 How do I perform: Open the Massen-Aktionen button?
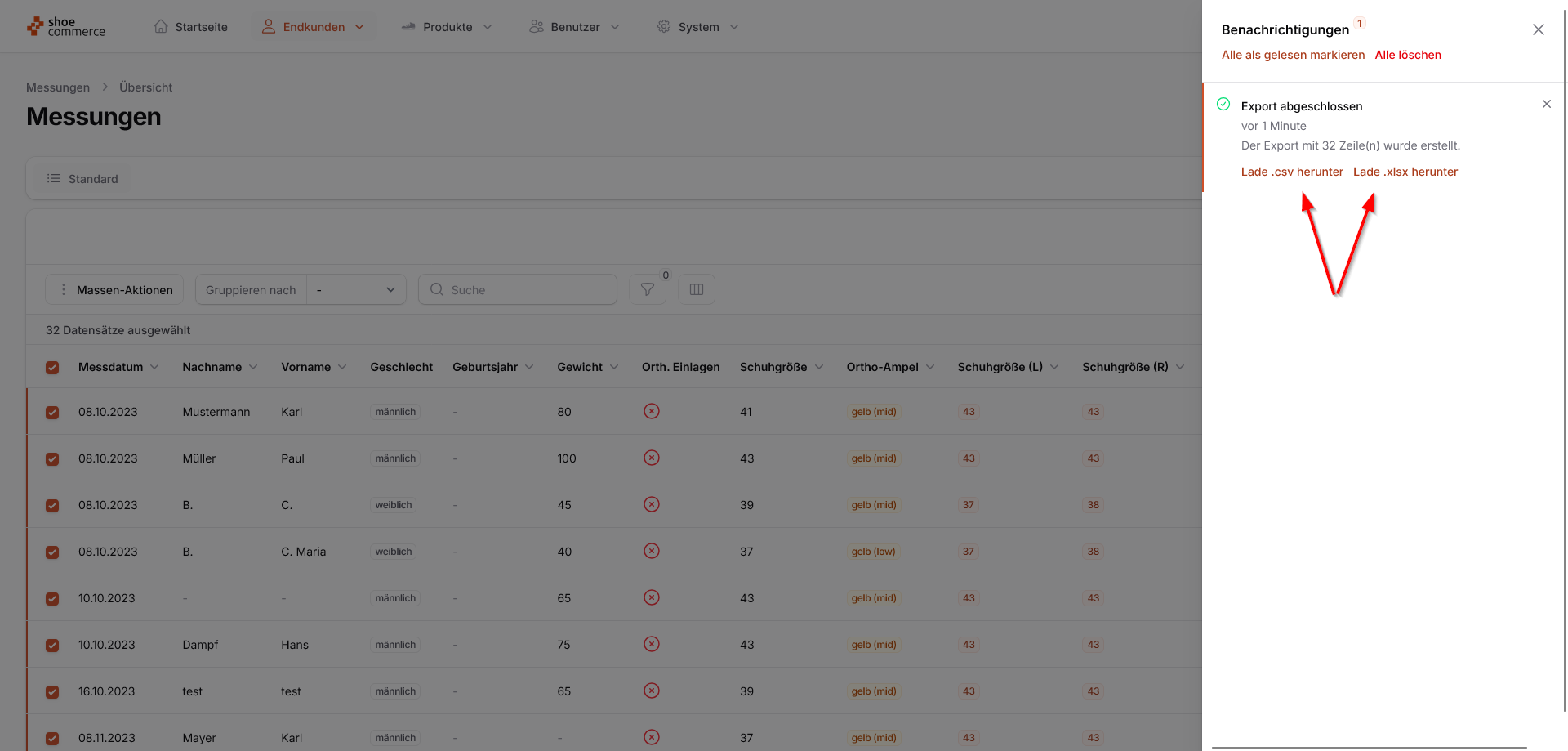pos(114,290)
